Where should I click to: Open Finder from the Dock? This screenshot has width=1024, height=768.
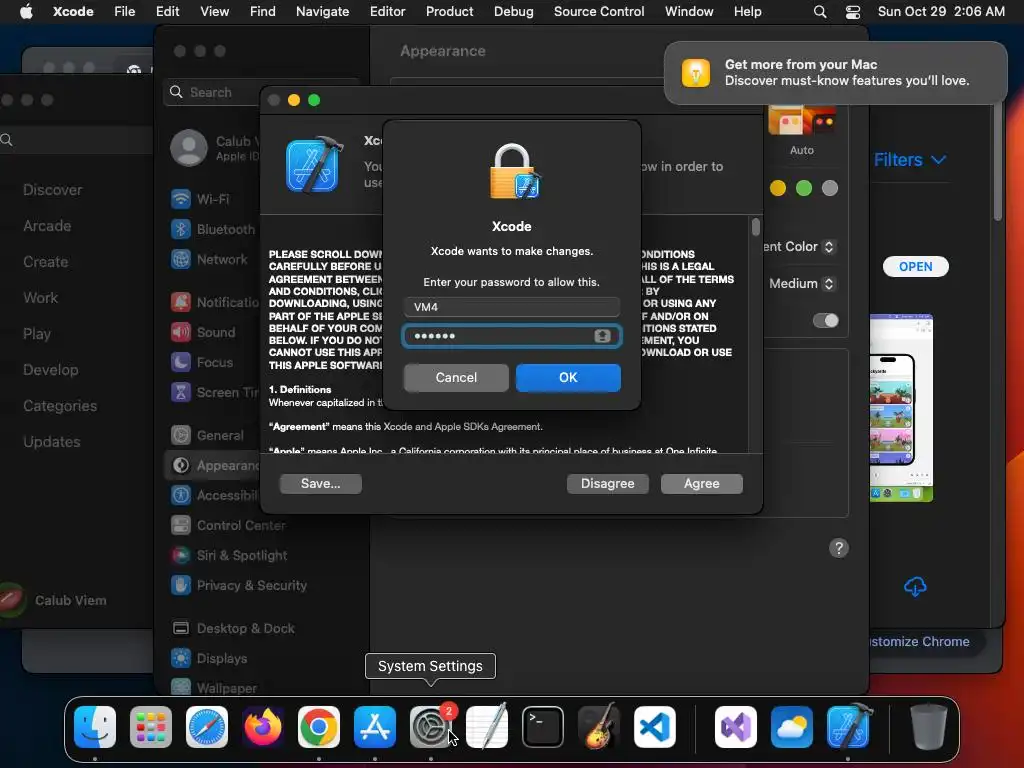[95, 727]
